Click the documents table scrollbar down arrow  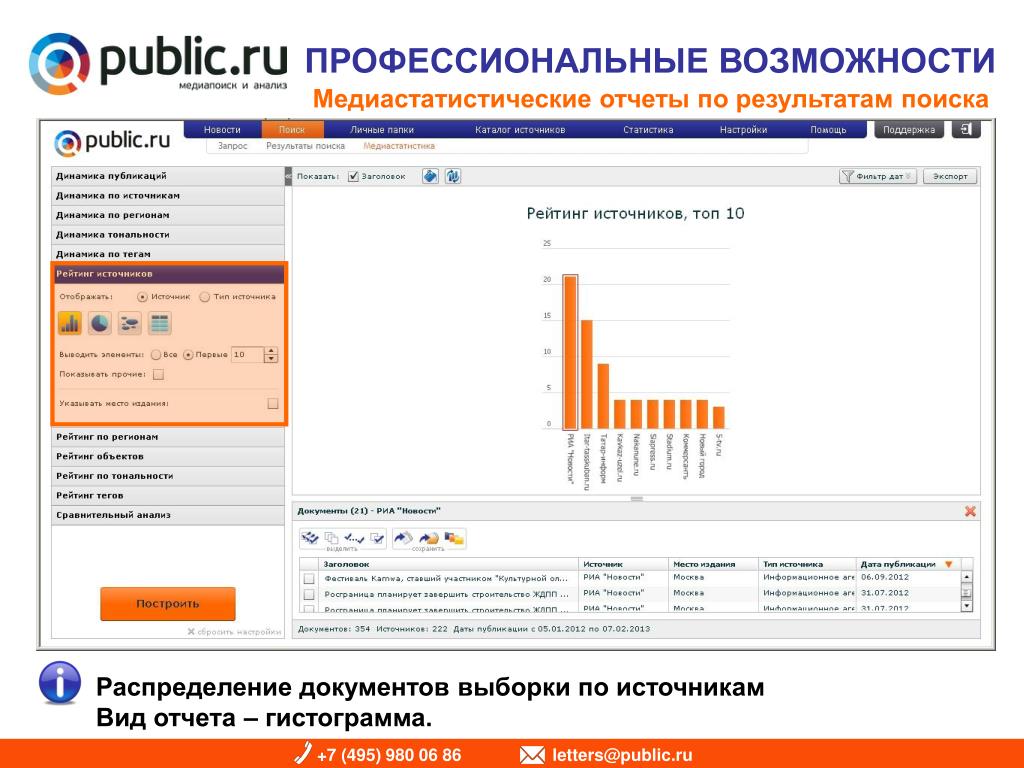967,607
